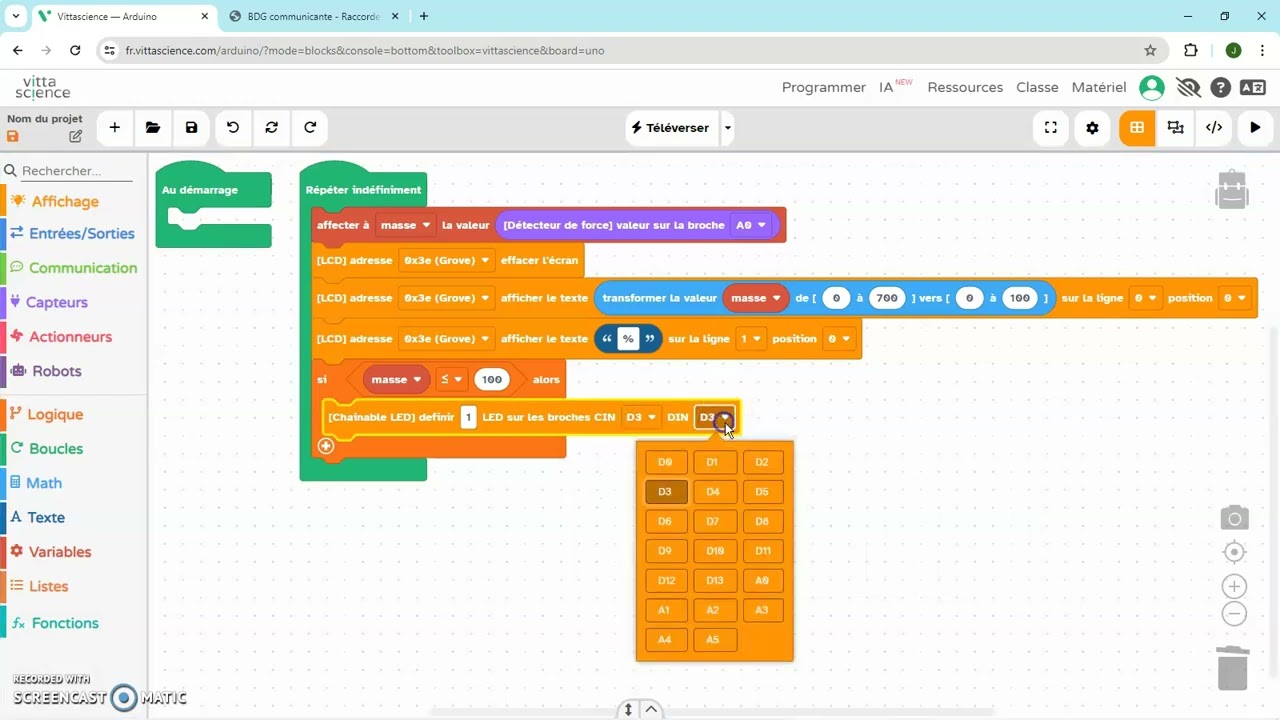
Task: Toggle language translation A-Z icon
Action: tap(1253, 88)
